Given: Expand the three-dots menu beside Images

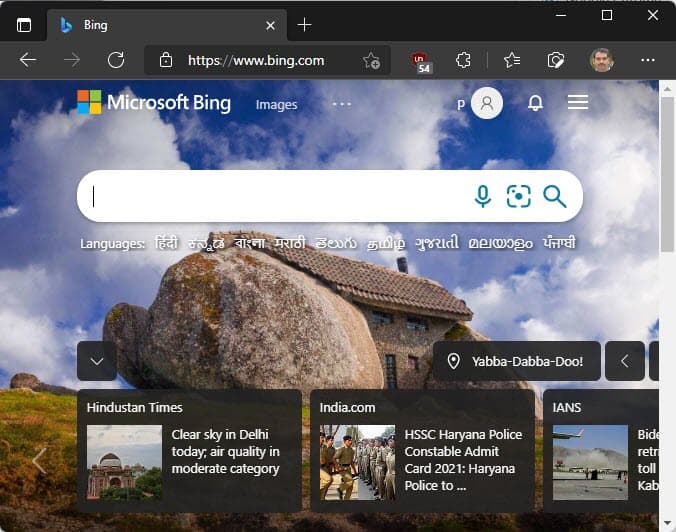Looking at the screenshot, I should coord(342,104).
